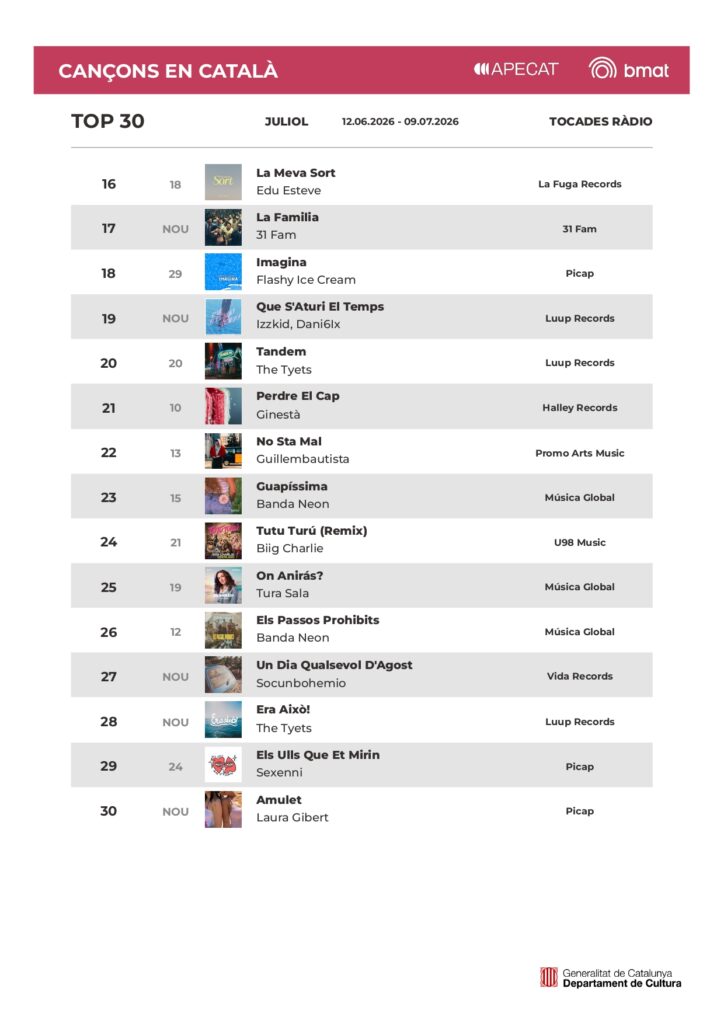The image size is (724, 1024).
Task: Click the On Aniràs? cover thumbnail
Action: point(223,585)
